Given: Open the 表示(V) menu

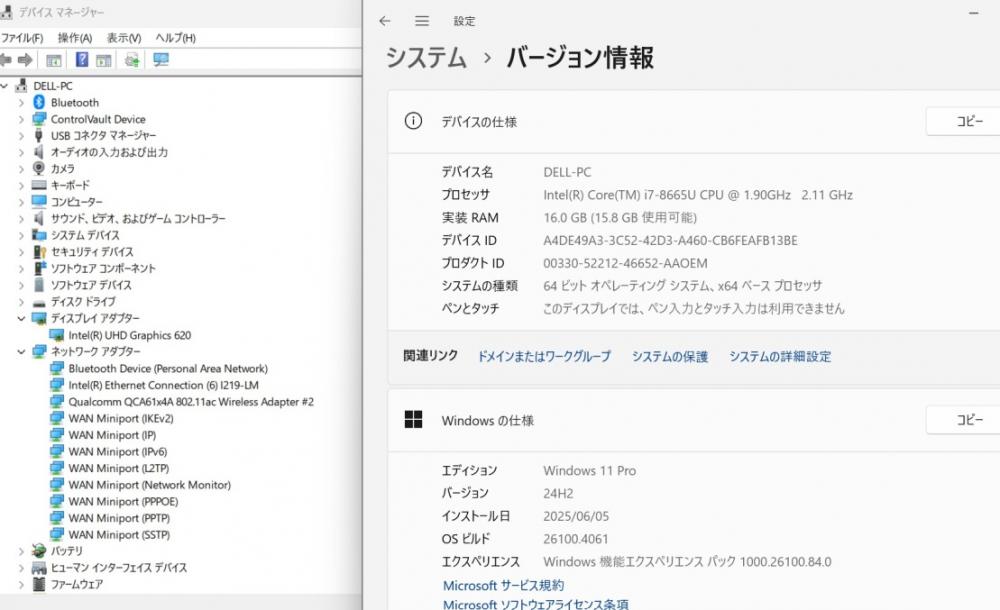Looking at the screenshot, I should tap(124, 38).
